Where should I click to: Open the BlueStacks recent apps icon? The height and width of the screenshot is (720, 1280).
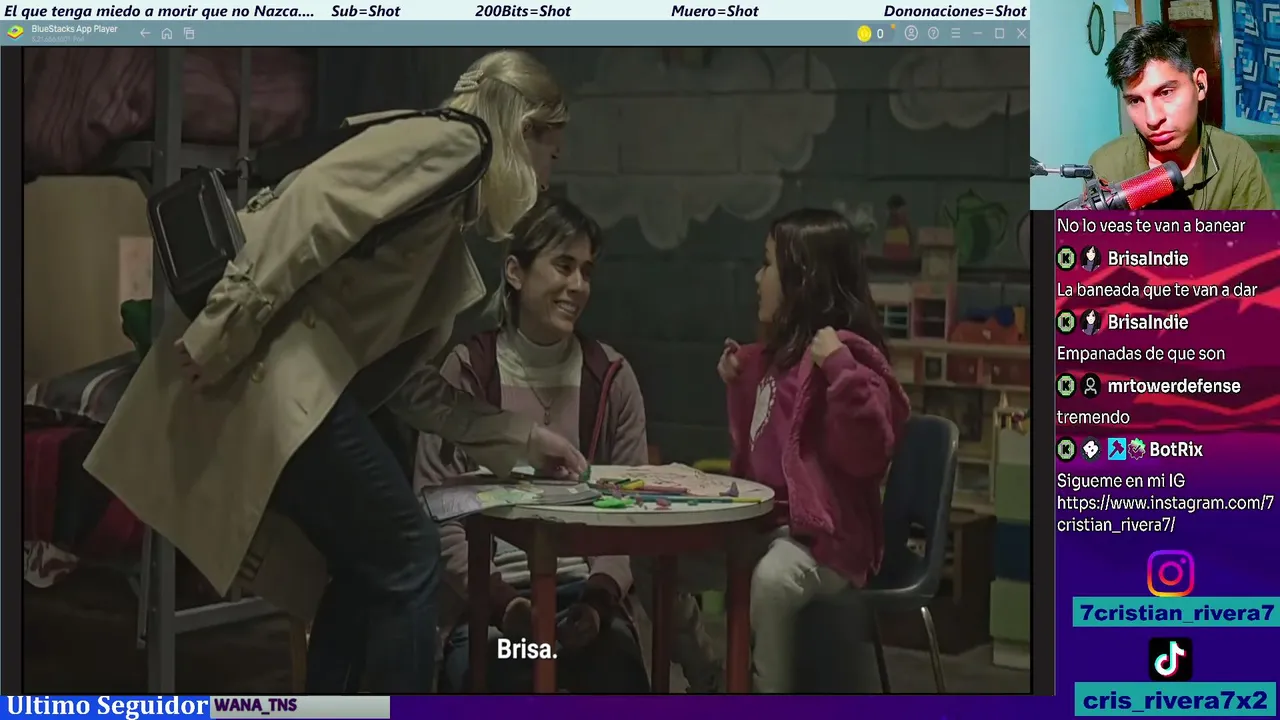coord(189,33)
